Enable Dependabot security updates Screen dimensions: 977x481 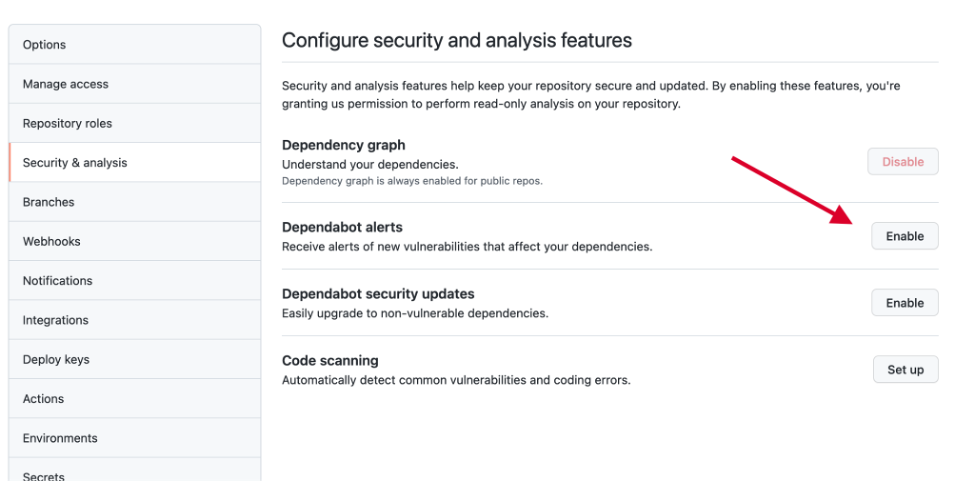point(904,303)
